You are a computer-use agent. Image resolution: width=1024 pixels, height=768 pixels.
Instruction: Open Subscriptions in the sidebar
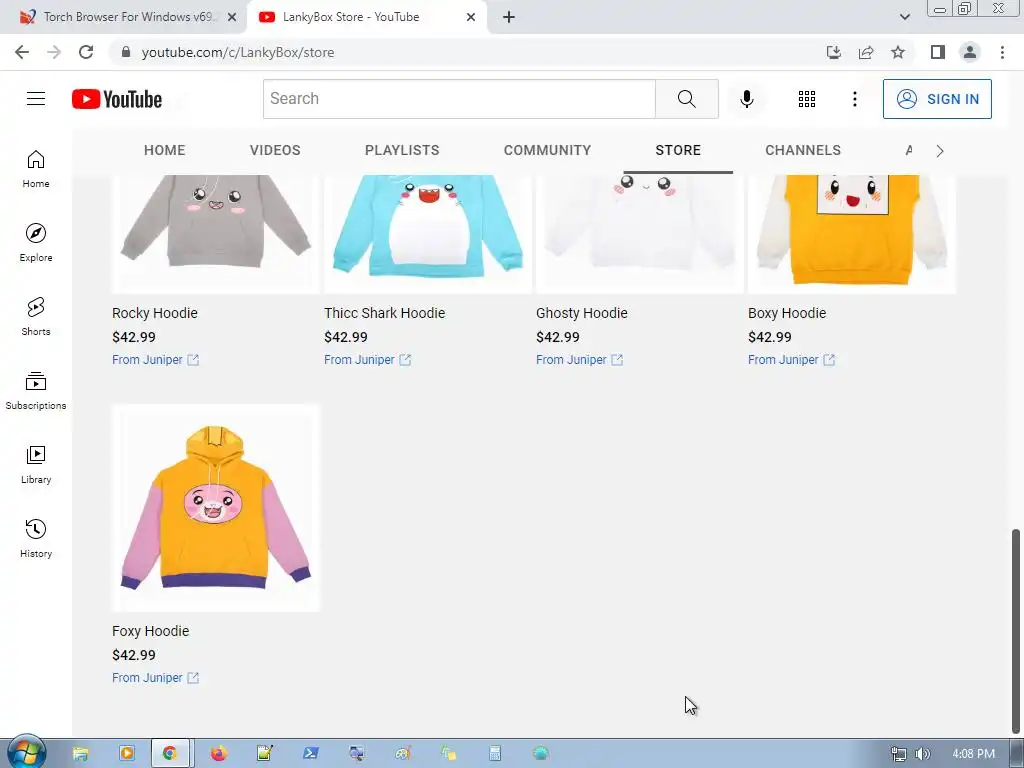pyautogui.click(x=36, y=391)
